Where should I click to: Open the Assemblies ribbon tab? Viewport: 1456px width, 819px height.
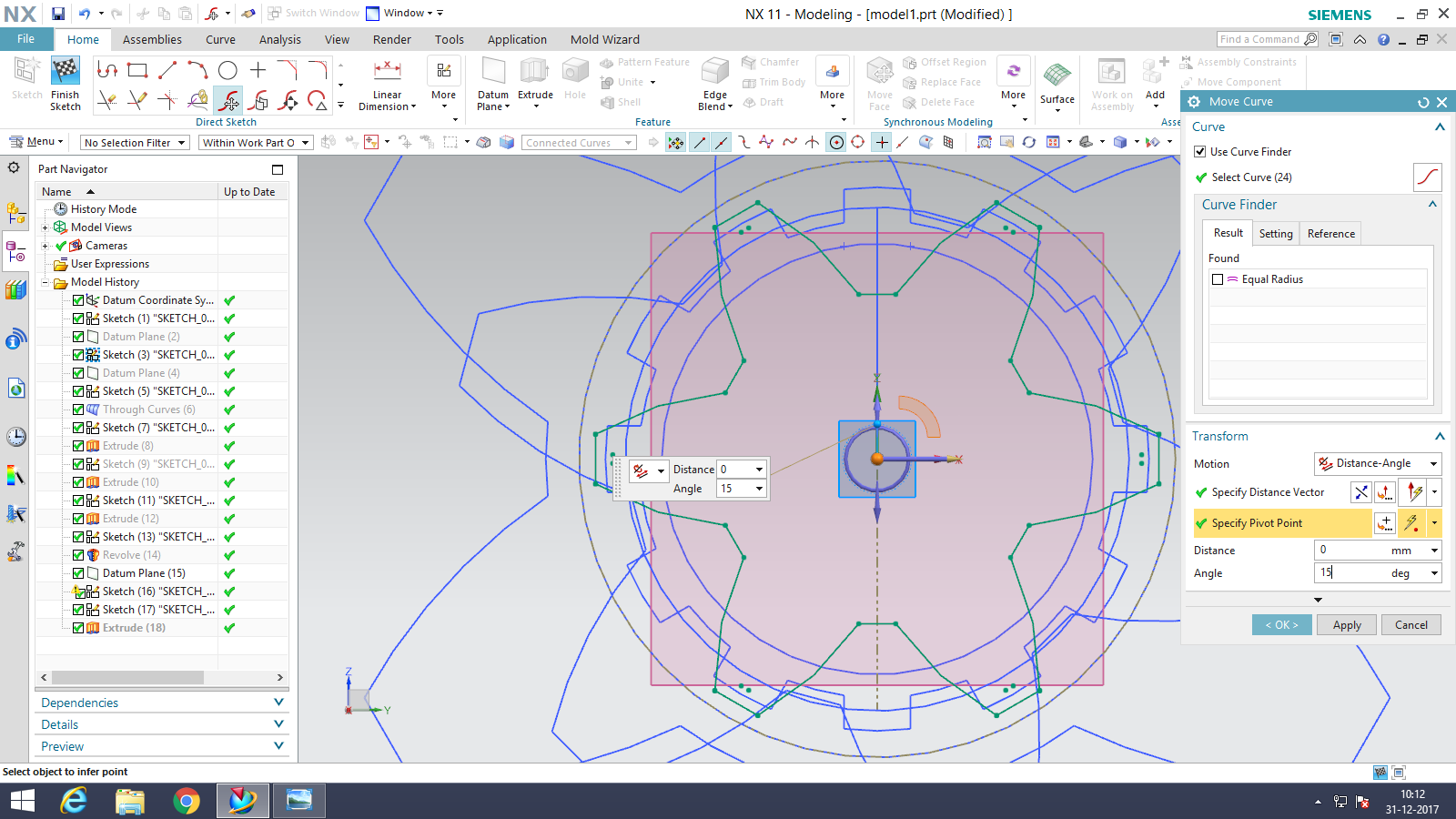point(152,39)
